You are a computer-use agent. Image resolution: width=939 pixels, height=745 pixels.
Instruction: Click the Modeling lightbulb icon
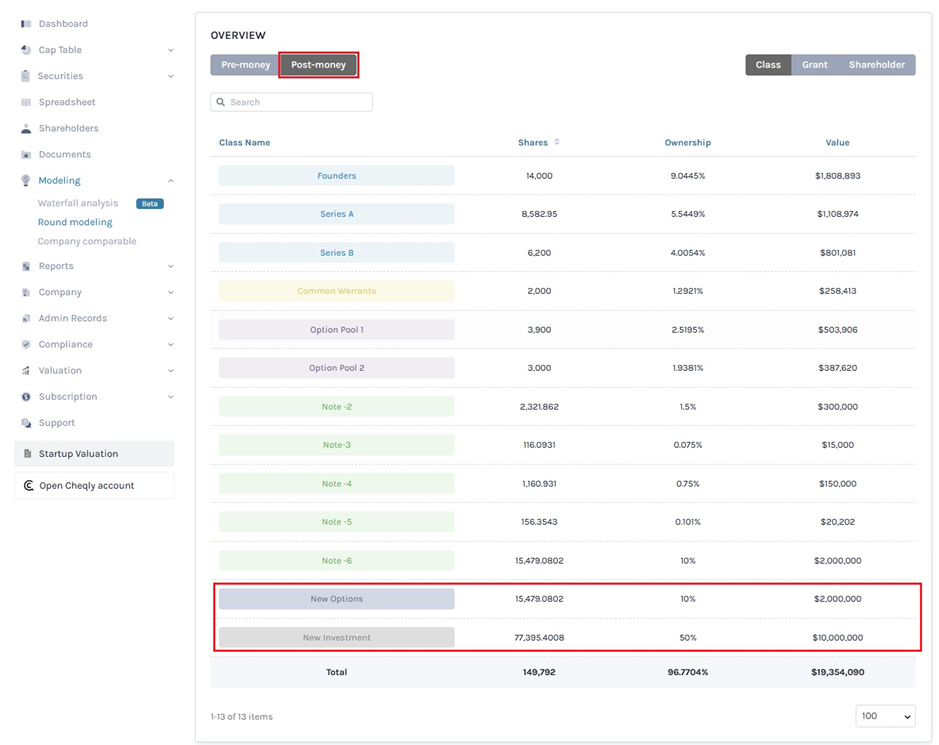26,181
